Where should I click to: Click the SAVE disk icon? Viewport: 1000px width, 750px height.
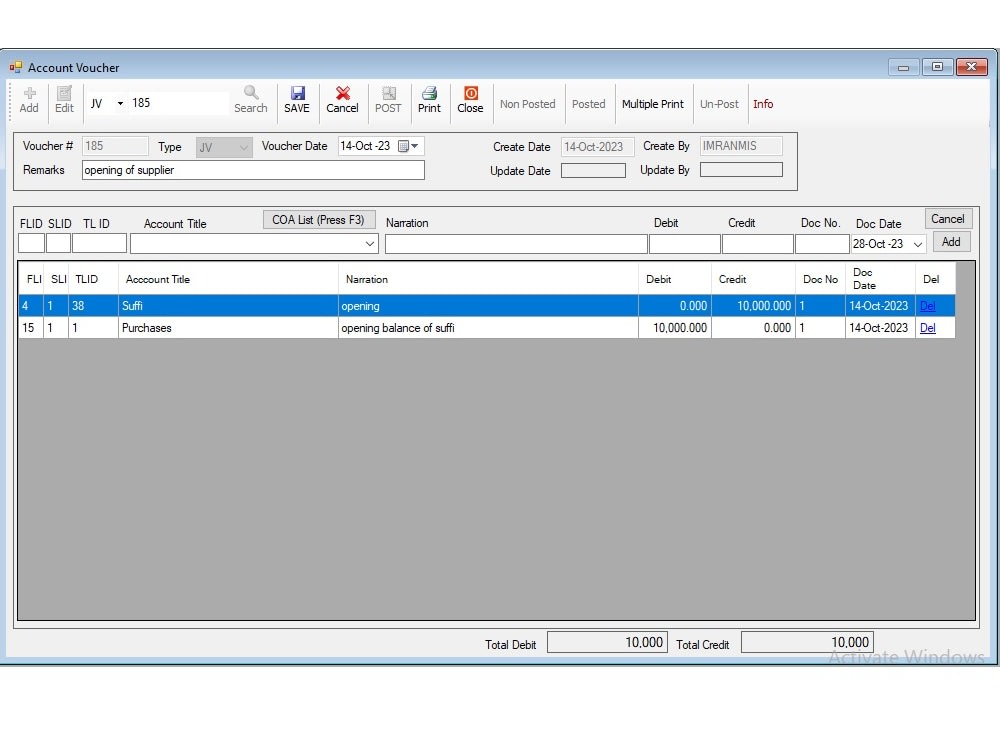coord(297,100)
